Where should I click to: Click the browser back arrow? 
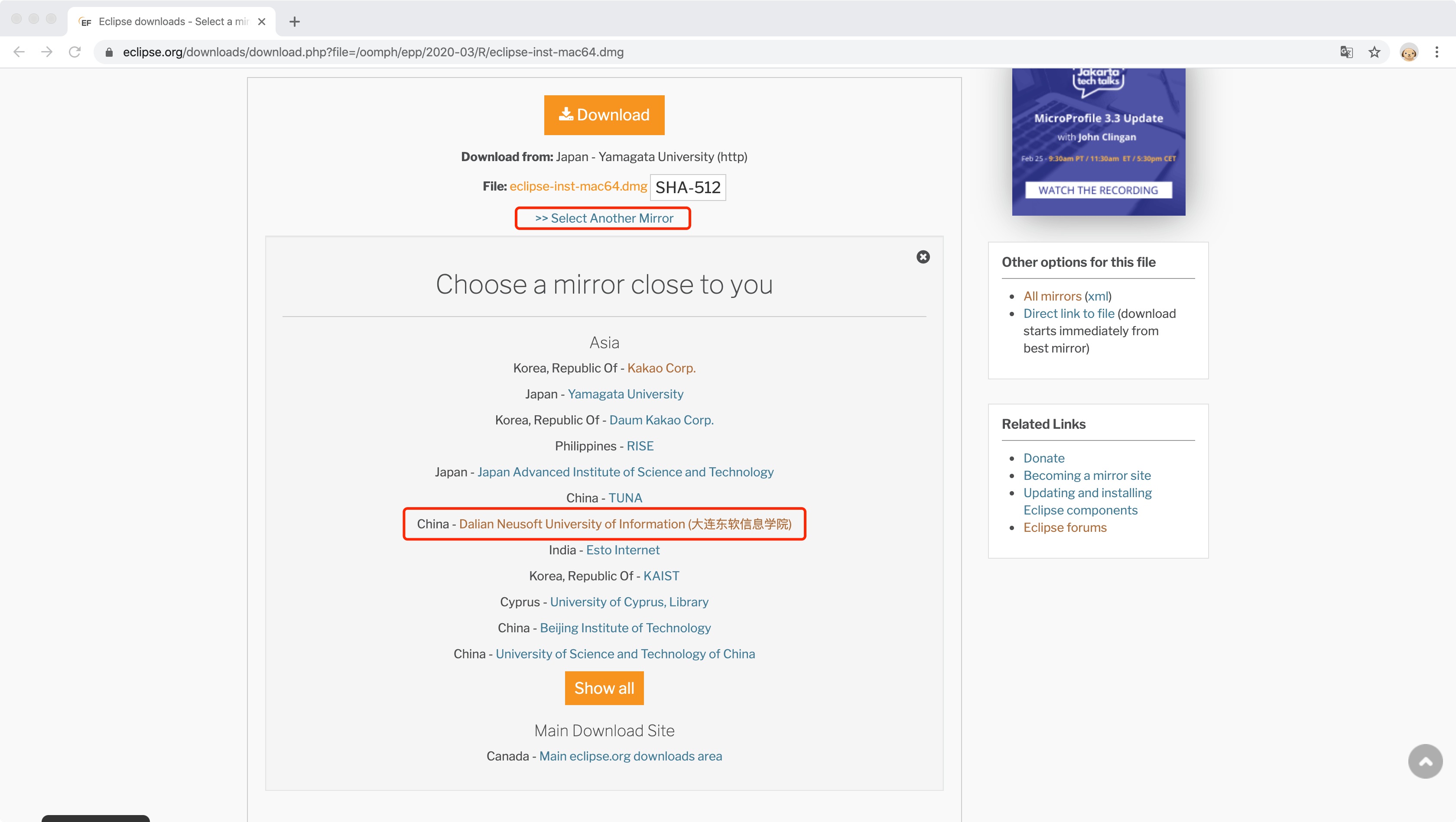[x=19, y=52]
